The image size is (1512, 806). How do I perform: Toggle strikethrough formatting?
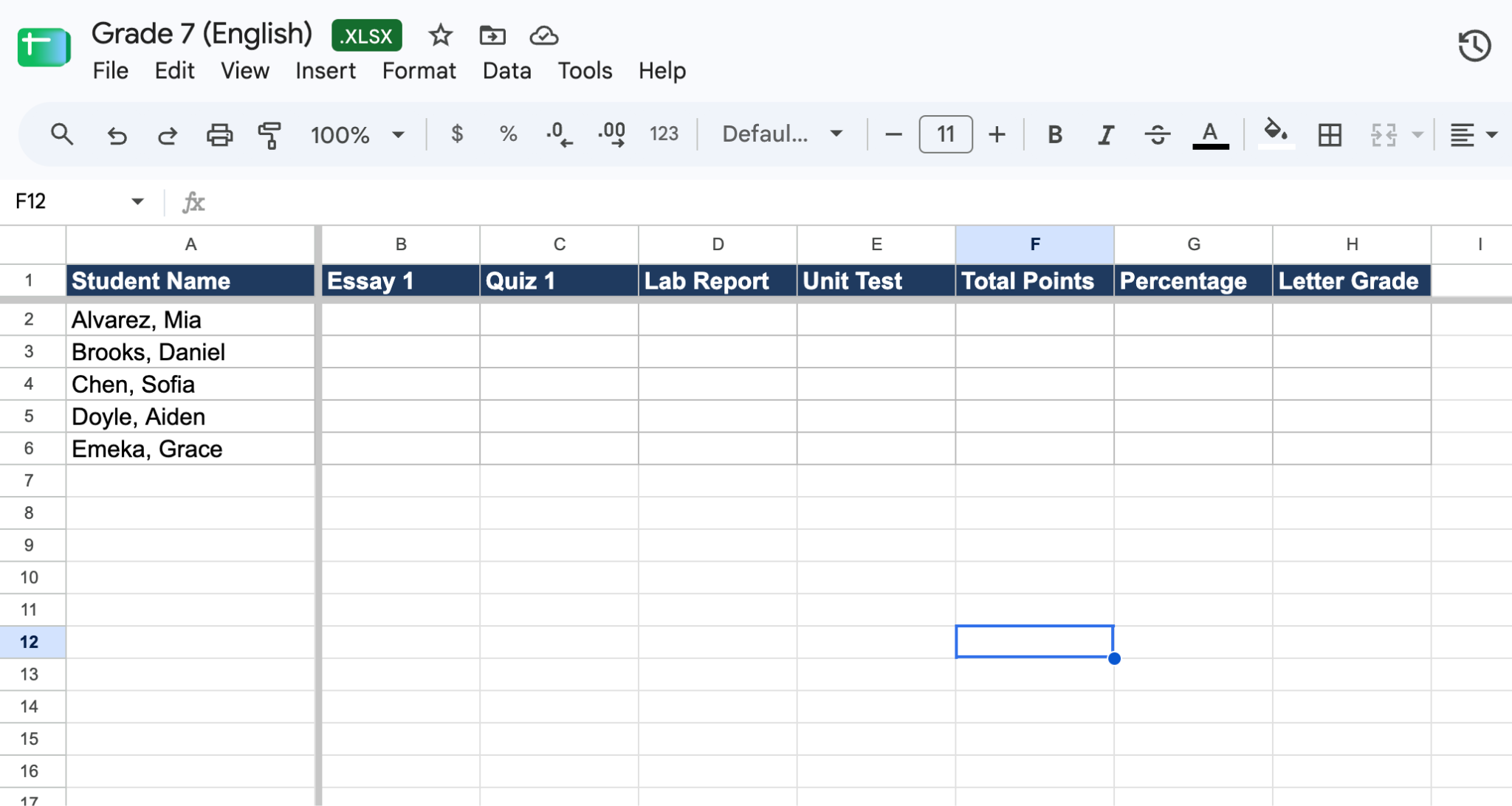pyautogui.click(x=1157, y=135)
